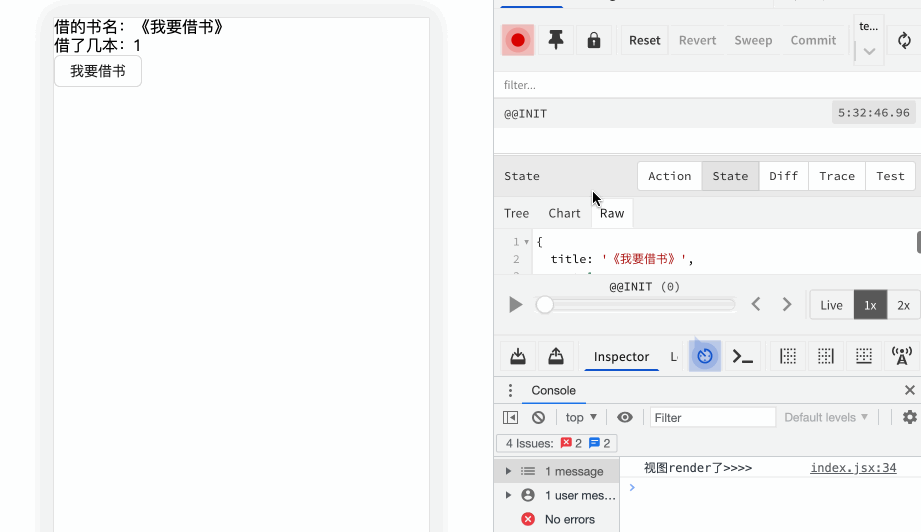Switch to the Diff tab

(x=784, y=176)
